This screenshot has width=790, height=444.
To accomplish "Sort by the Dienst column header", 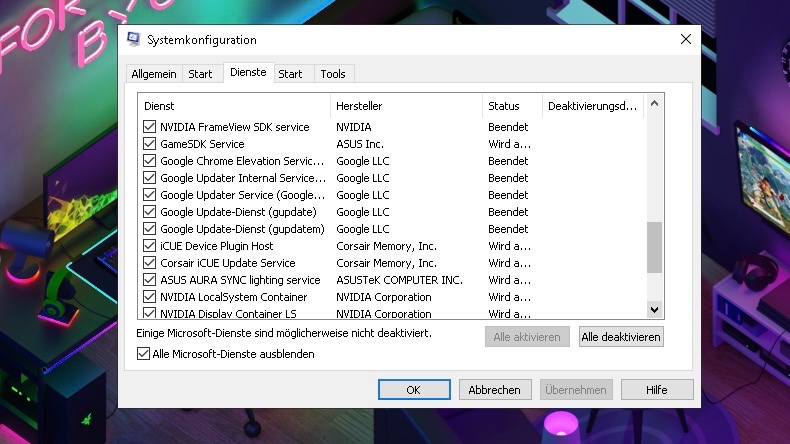I will pos(234,106).
